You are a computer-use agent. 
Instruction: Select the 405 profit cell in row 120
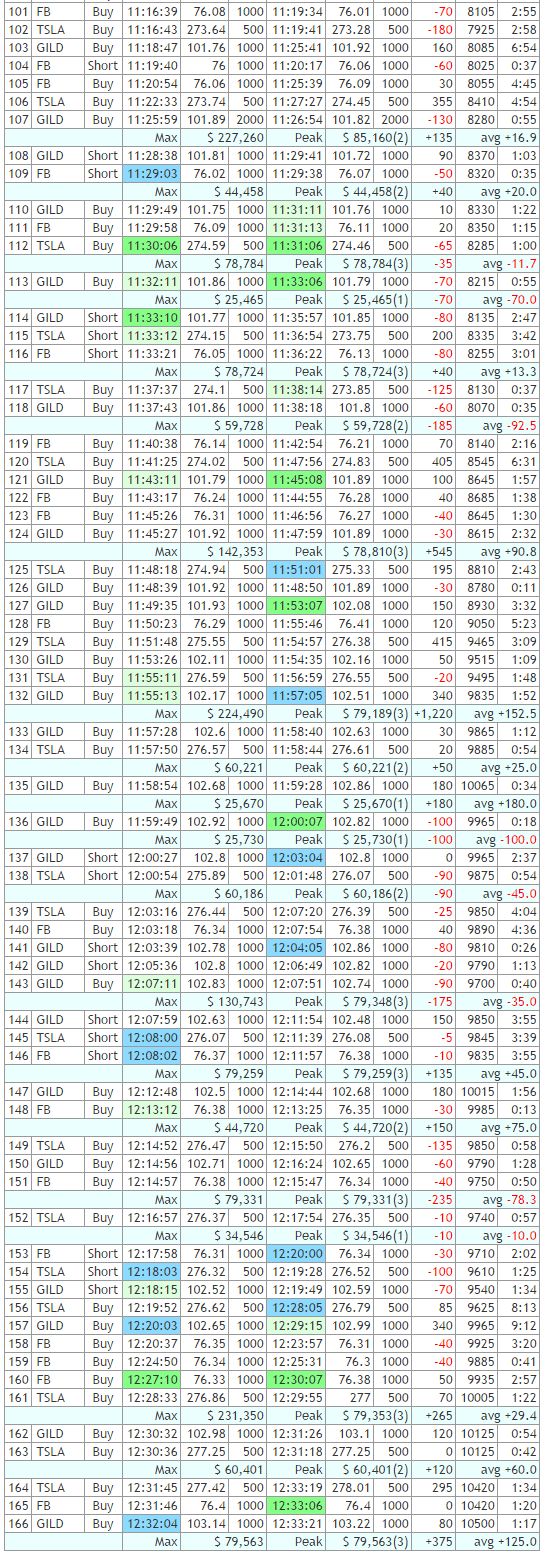click(435, 461)
